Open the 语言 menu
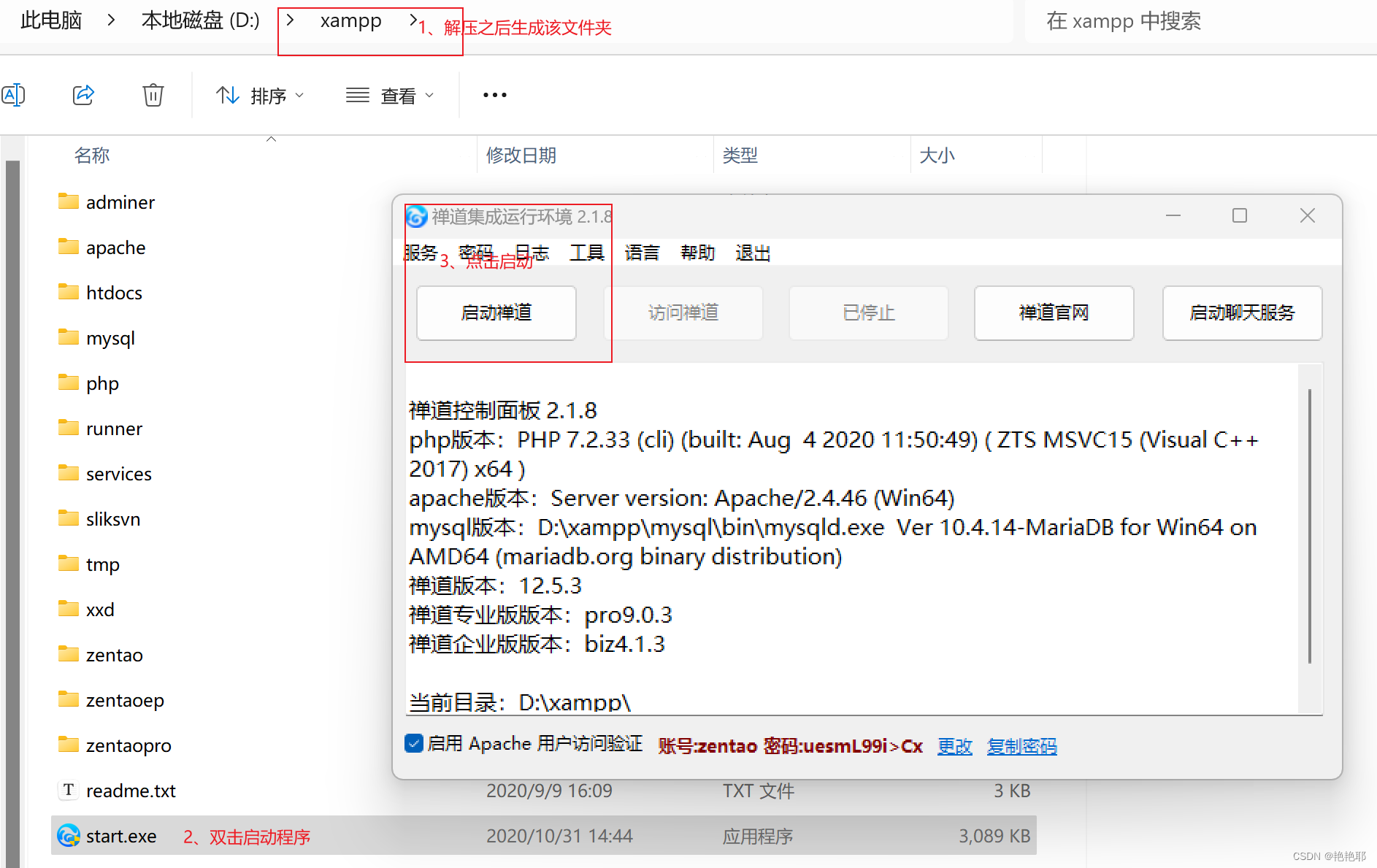1377x868 pixels. (643, 253)
